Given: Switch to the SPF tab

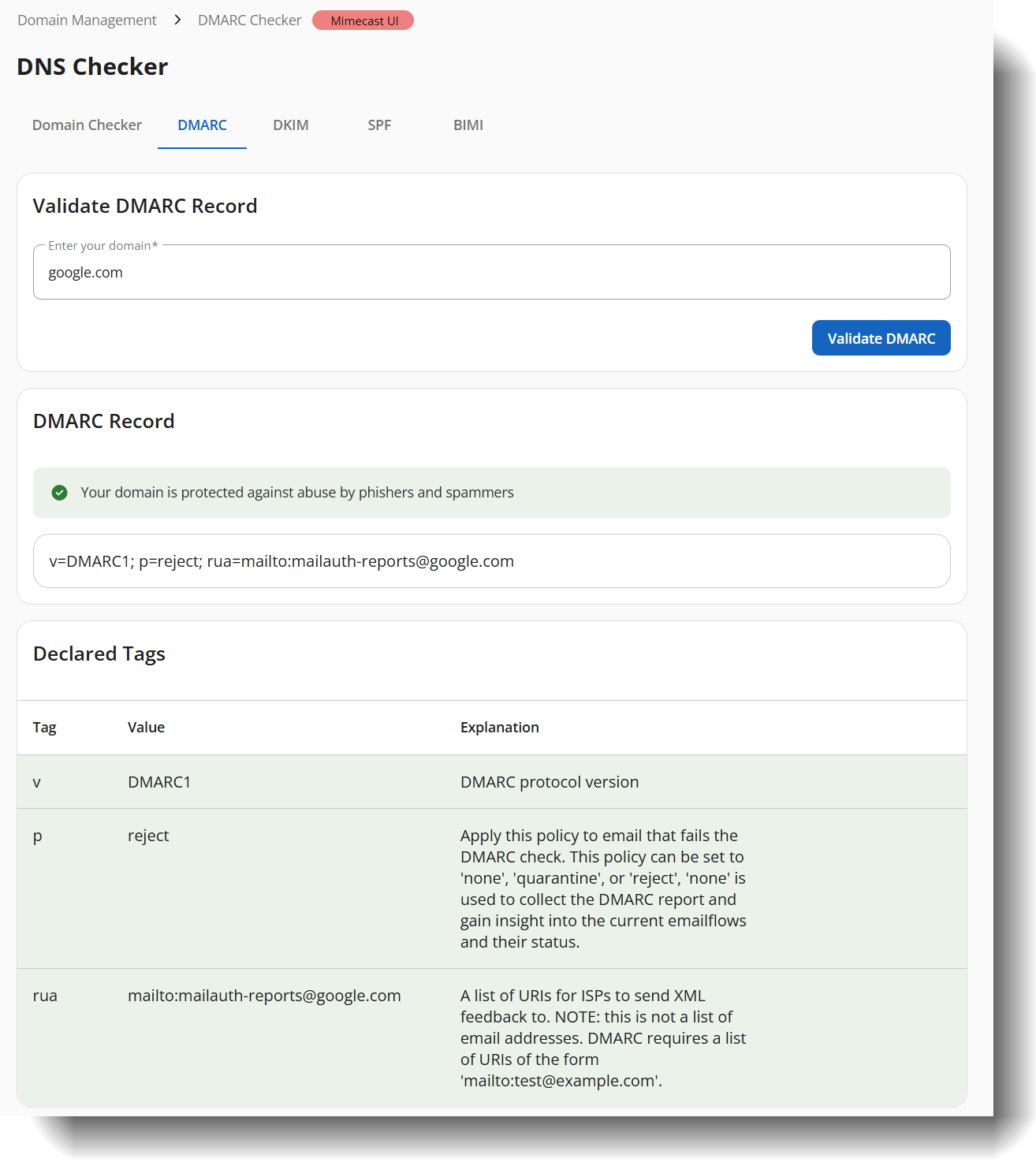Looking at the screenshot, I should click(379, 125).
